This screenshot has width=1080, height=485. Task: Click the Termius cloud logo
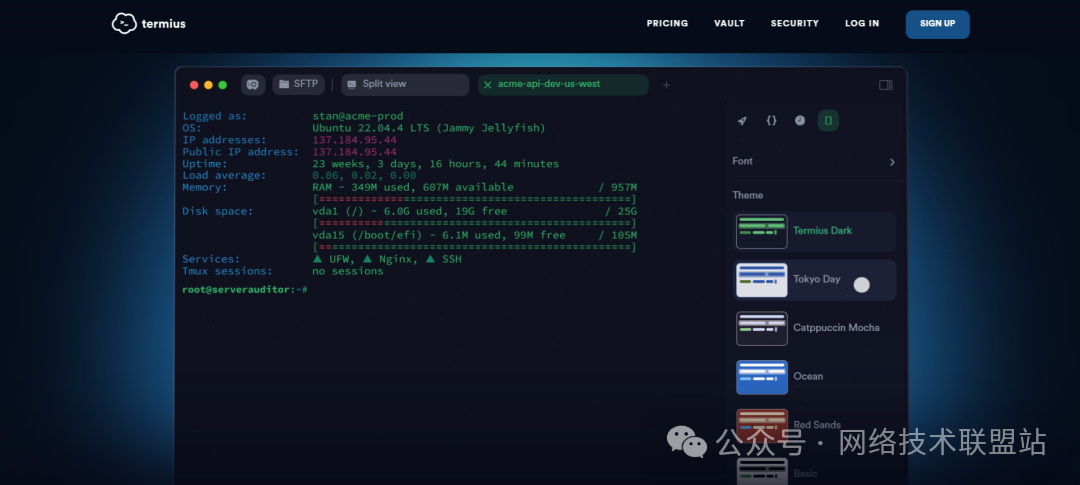click(x=124, y=23)
